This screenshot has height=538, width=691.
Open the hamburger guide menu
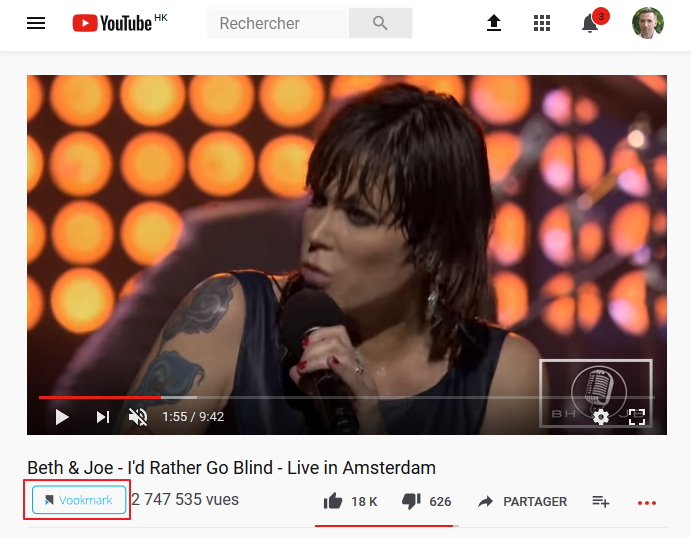36,23
